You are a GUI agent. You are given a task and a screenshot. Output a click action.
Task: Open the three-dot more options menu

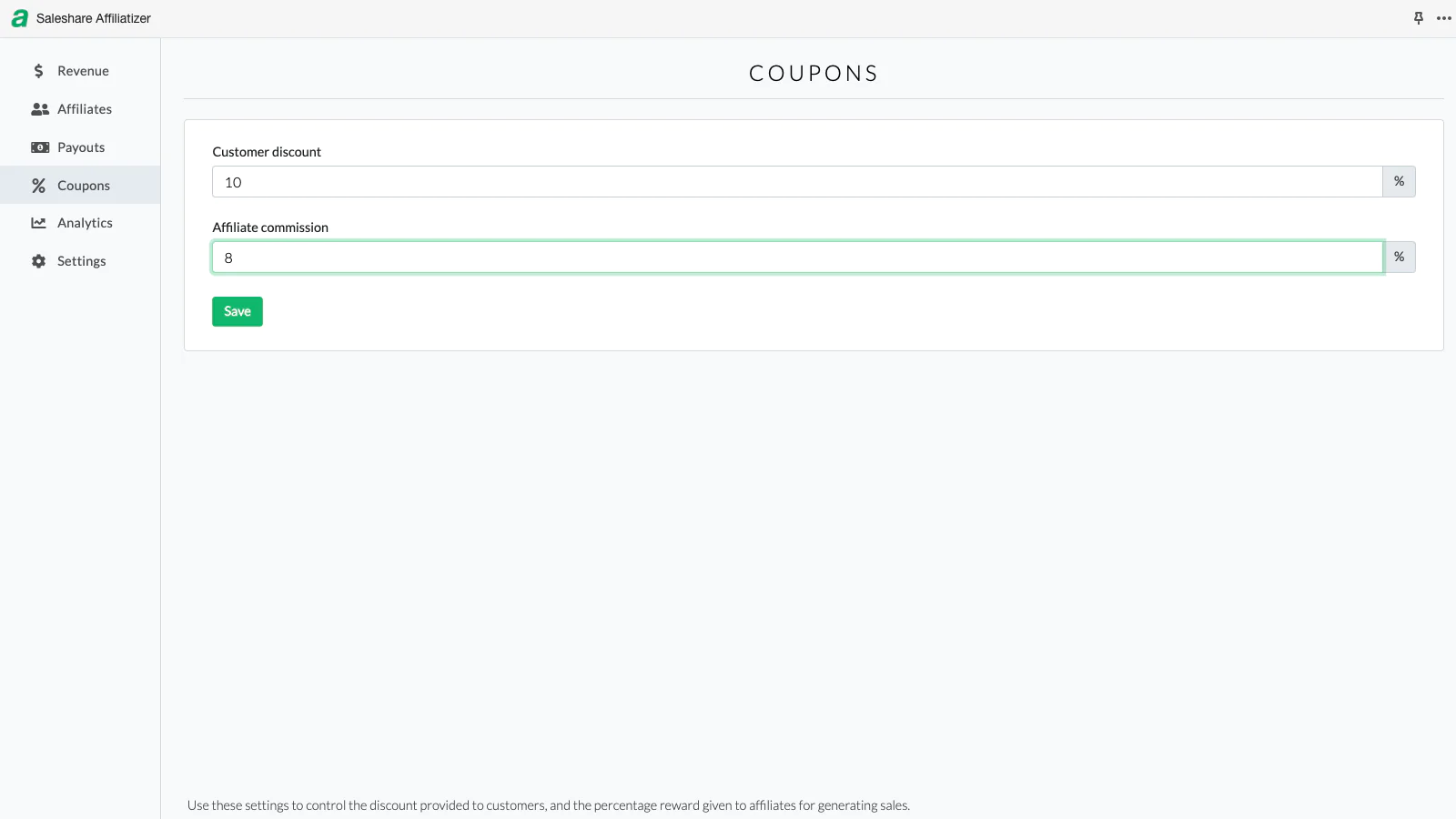pos(1444,18)
